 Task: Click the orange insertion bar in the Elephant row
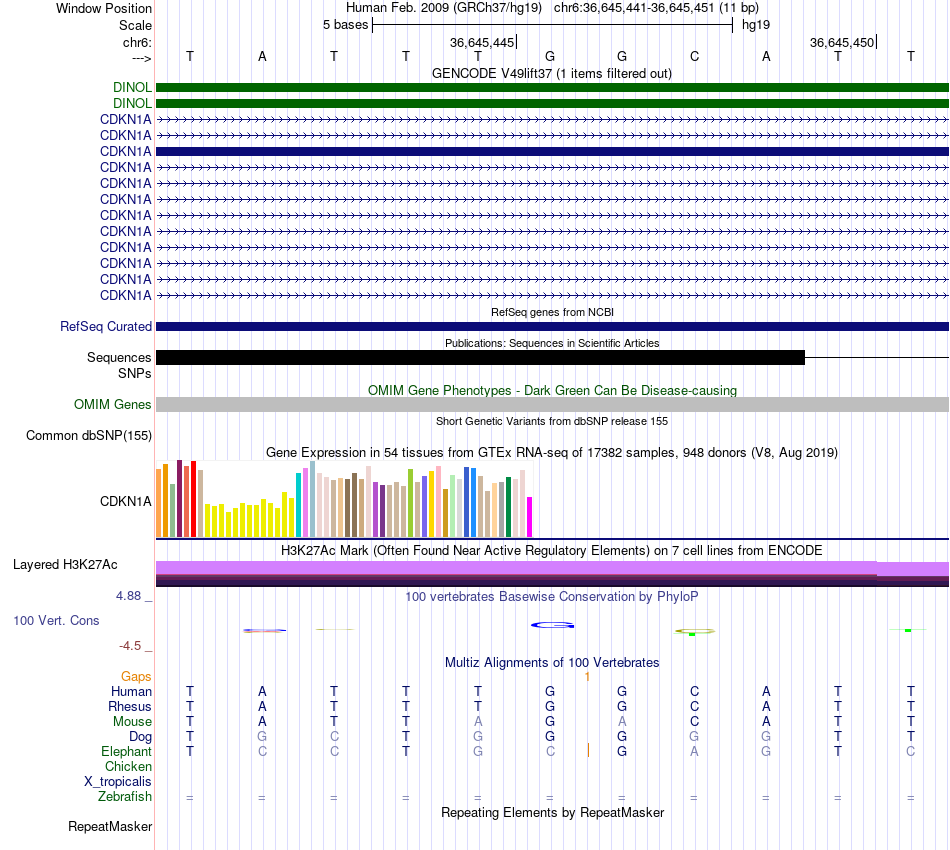pos(588,751)
